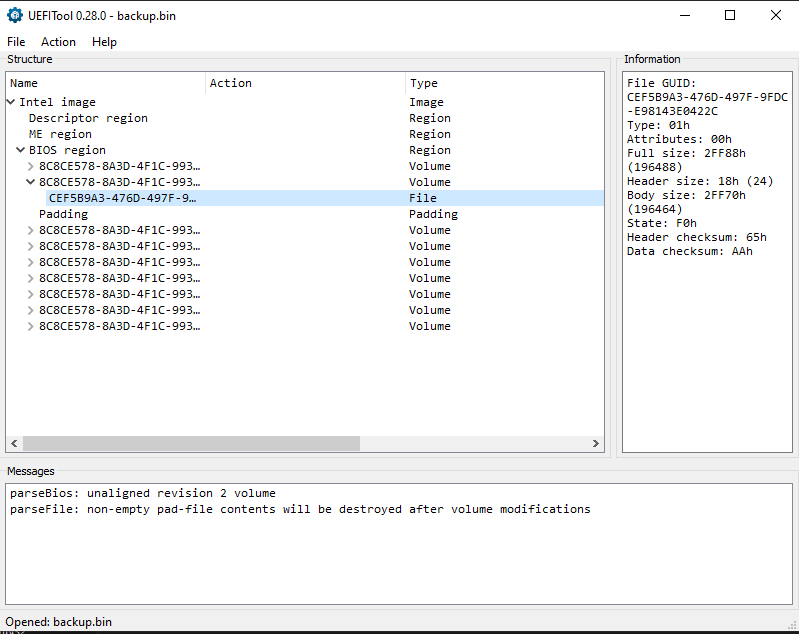Click the right arrow of horizontal scrollbar

(596, 443)
